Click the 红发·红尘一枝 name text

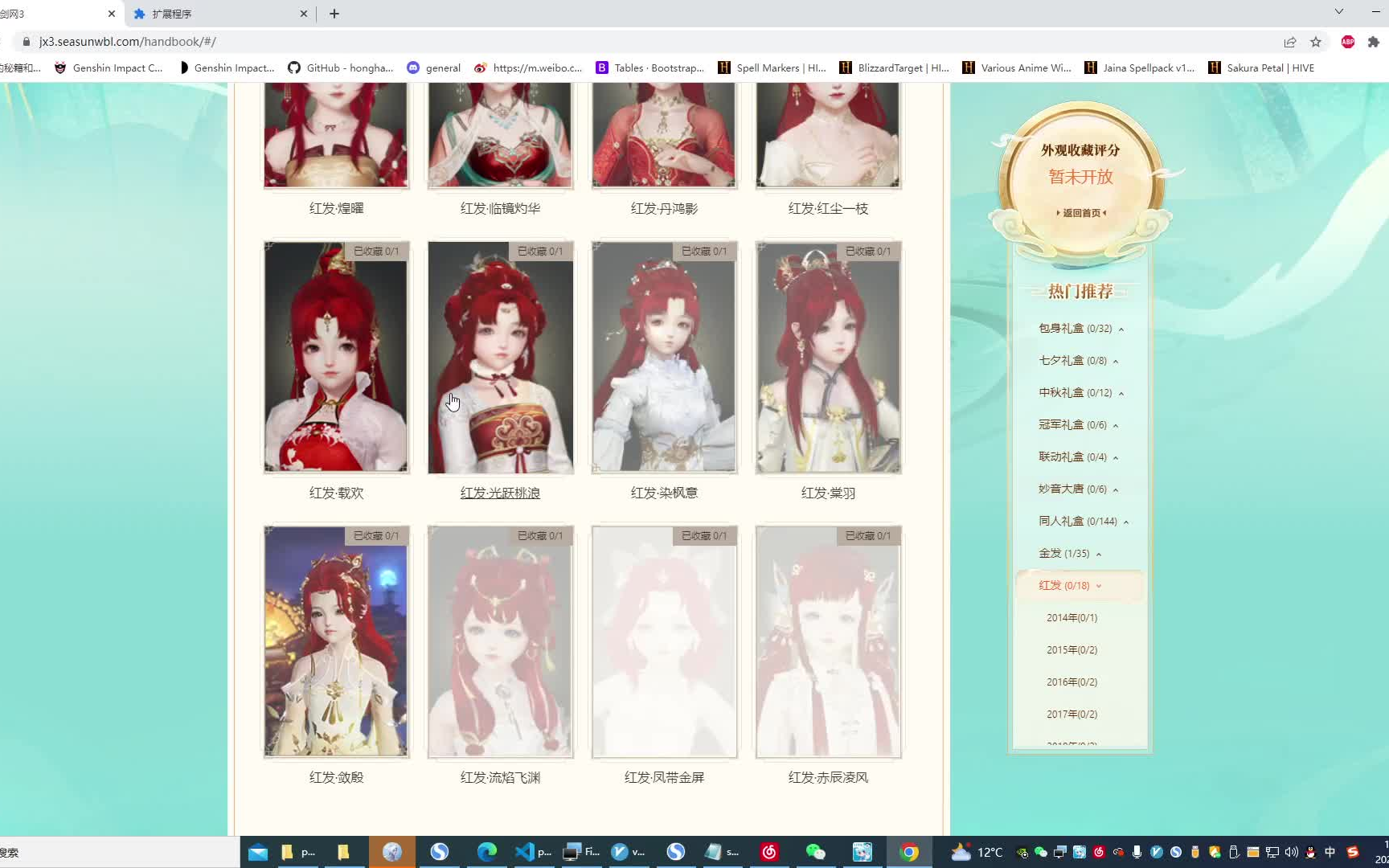(828, 209)
